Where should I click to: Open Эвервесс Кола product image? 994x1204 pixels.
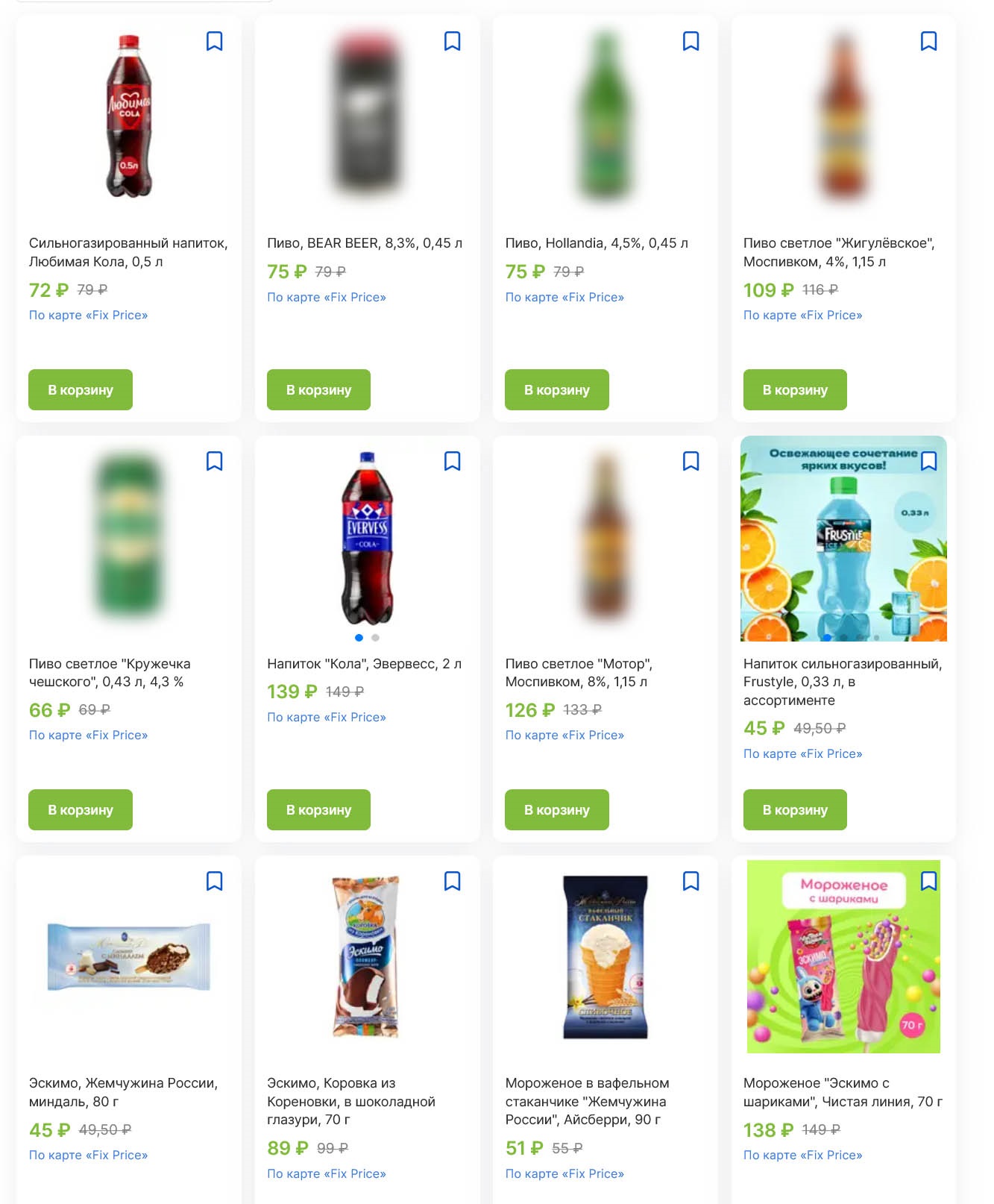click(x=367, y=538)
